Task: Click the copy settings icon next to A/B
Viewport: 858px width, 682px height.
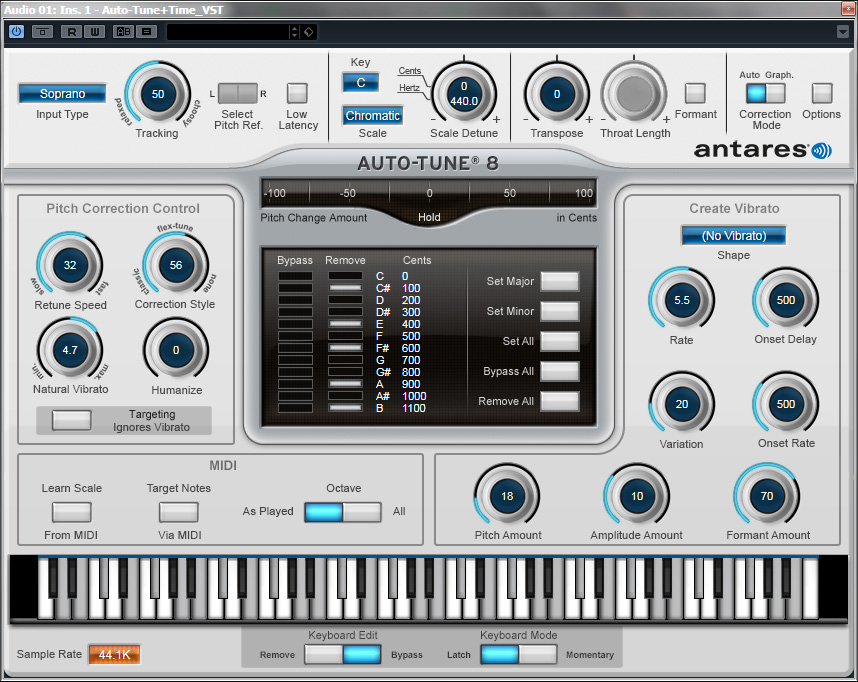Action: click(146, 32)
